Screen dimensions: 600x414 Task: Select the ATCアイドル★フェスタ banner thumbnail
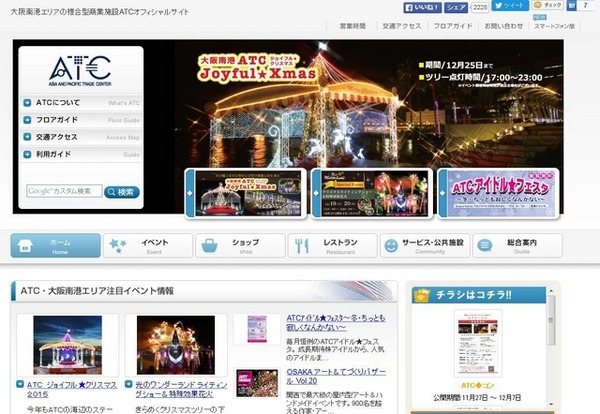pos(499,194)
